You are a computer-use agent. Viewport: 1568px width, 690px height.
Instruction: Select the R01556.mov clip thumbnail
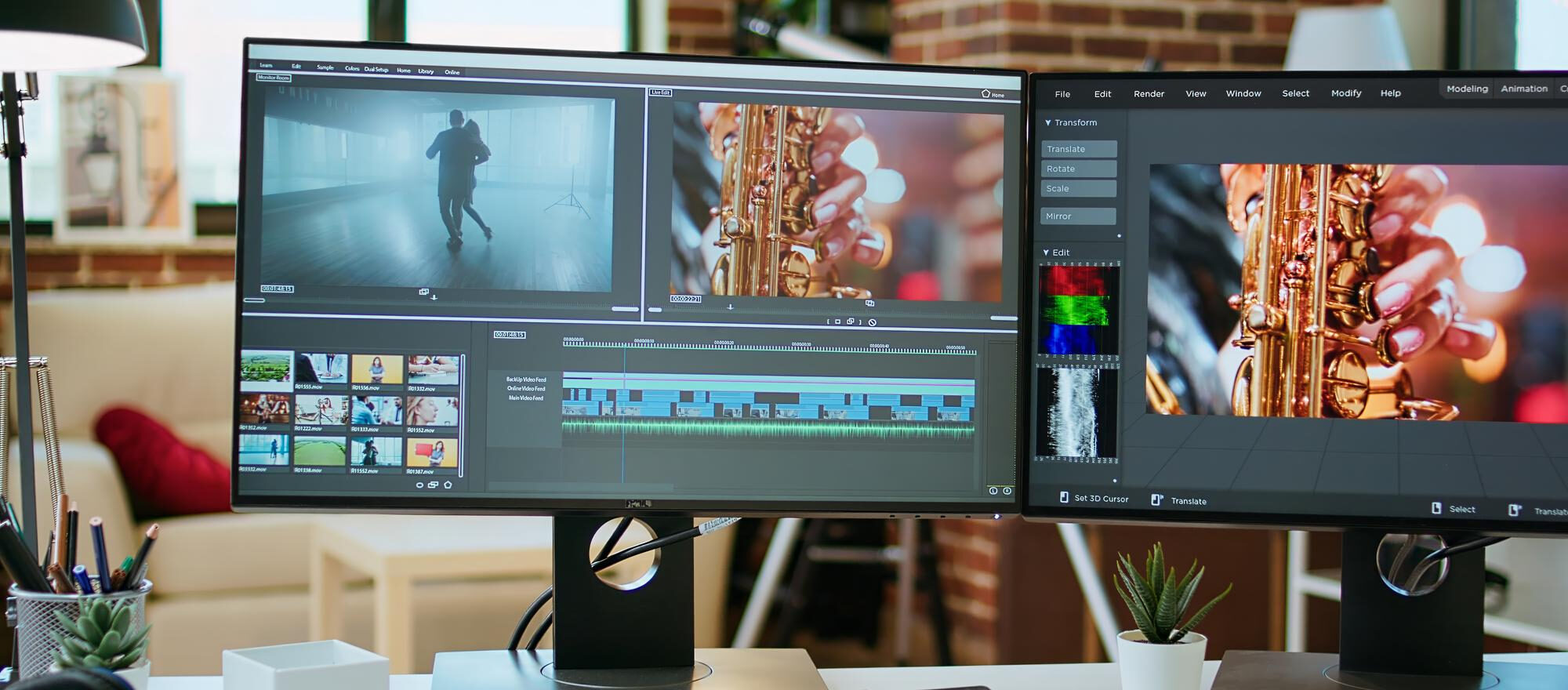coord(377,370)
